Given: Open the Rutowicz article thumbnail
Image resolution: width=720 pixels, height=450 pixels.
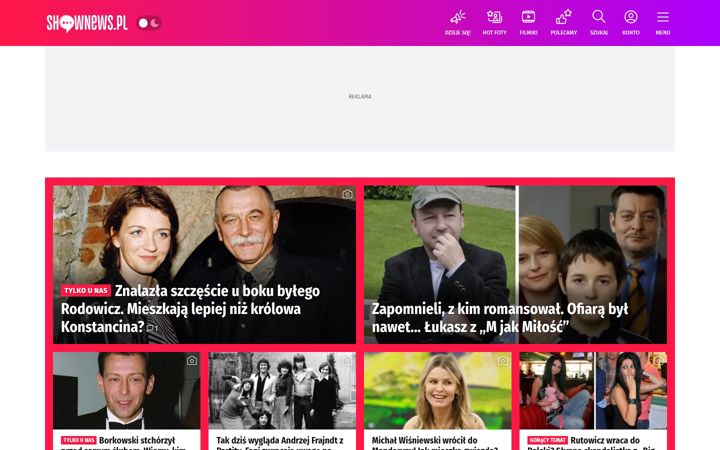Looking at the screenshot, I should [593, 390].
